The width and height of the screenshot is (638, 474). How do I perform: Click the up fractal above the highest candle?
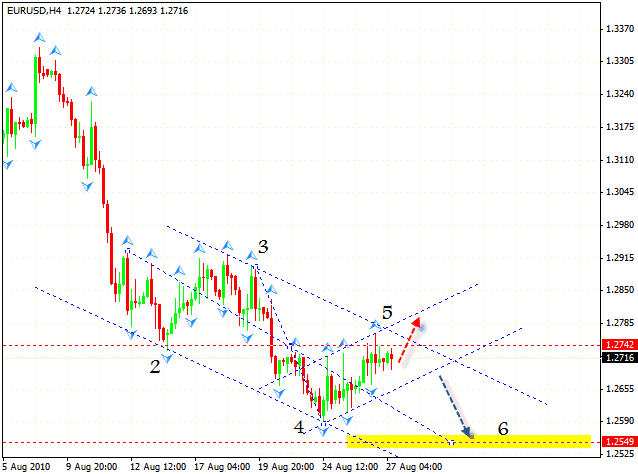coord(39,38)
